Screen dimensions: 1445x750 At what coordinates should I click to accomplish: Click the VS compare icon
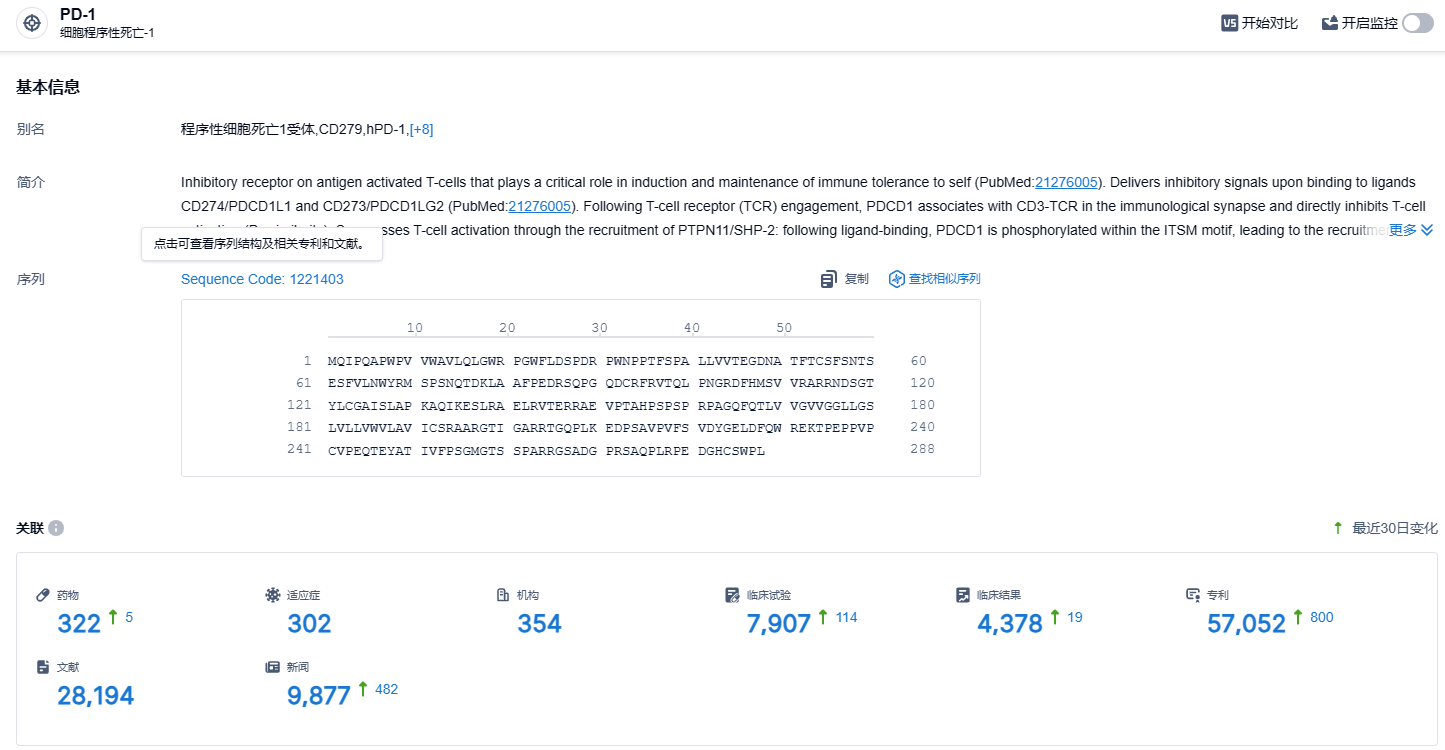pos(1230,23)
